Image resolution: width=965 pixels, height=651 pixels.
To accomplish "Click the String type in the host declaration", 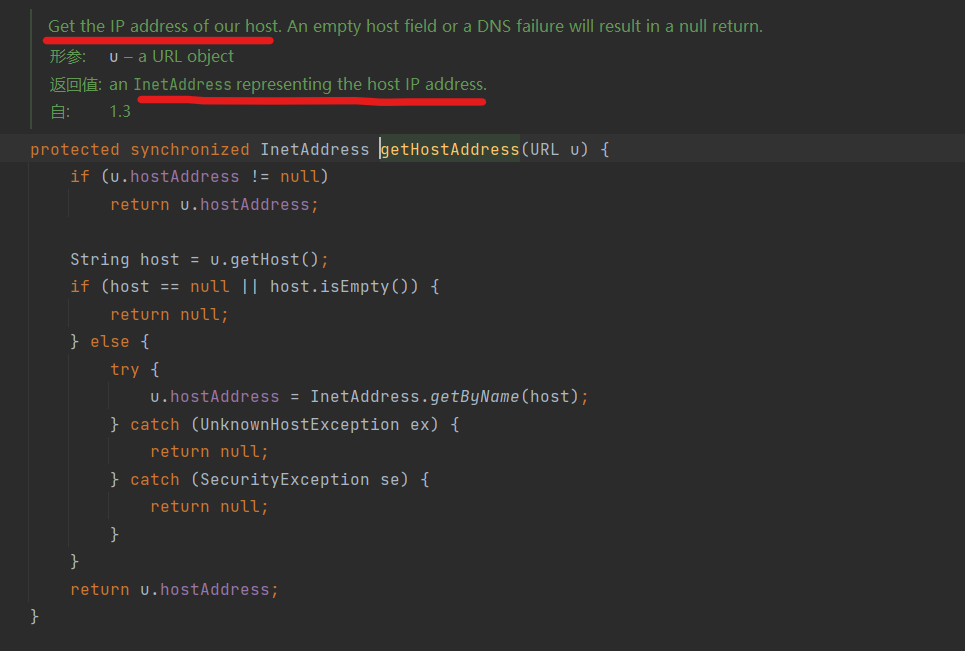I will click(x=99, y=259).
